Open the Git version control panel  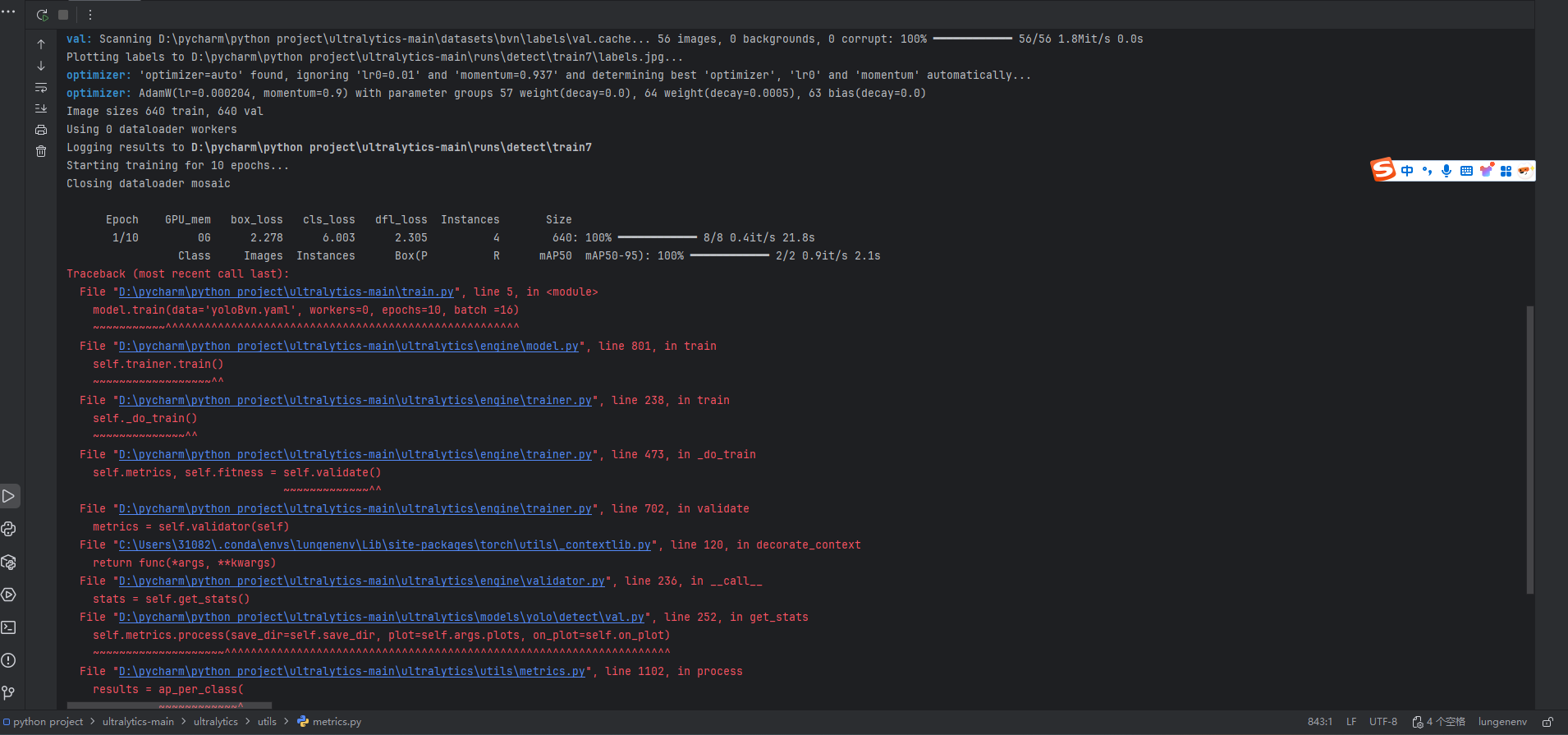point(9,693)
